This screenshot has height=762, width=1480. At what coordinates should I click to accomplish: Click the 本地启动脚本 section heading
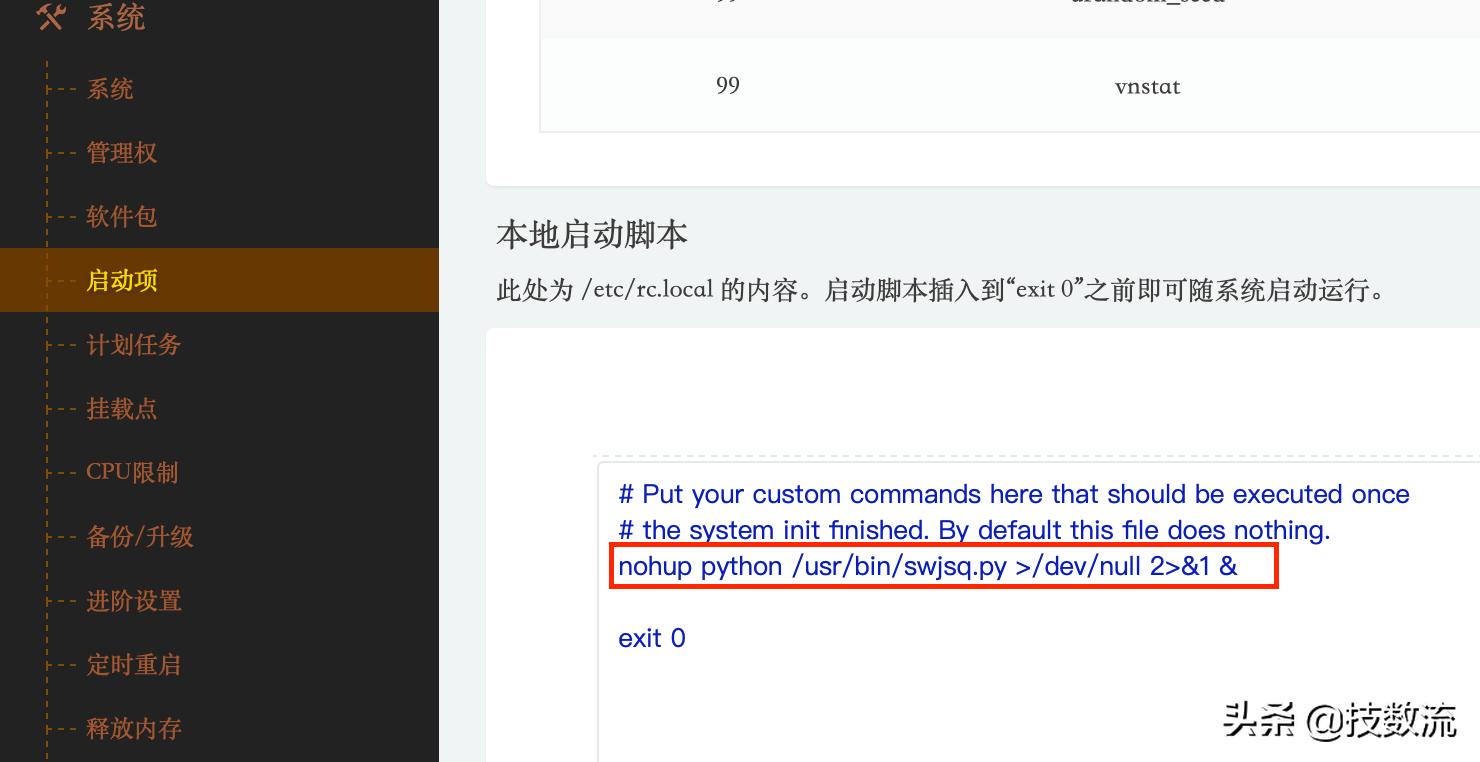click(592, 235)
